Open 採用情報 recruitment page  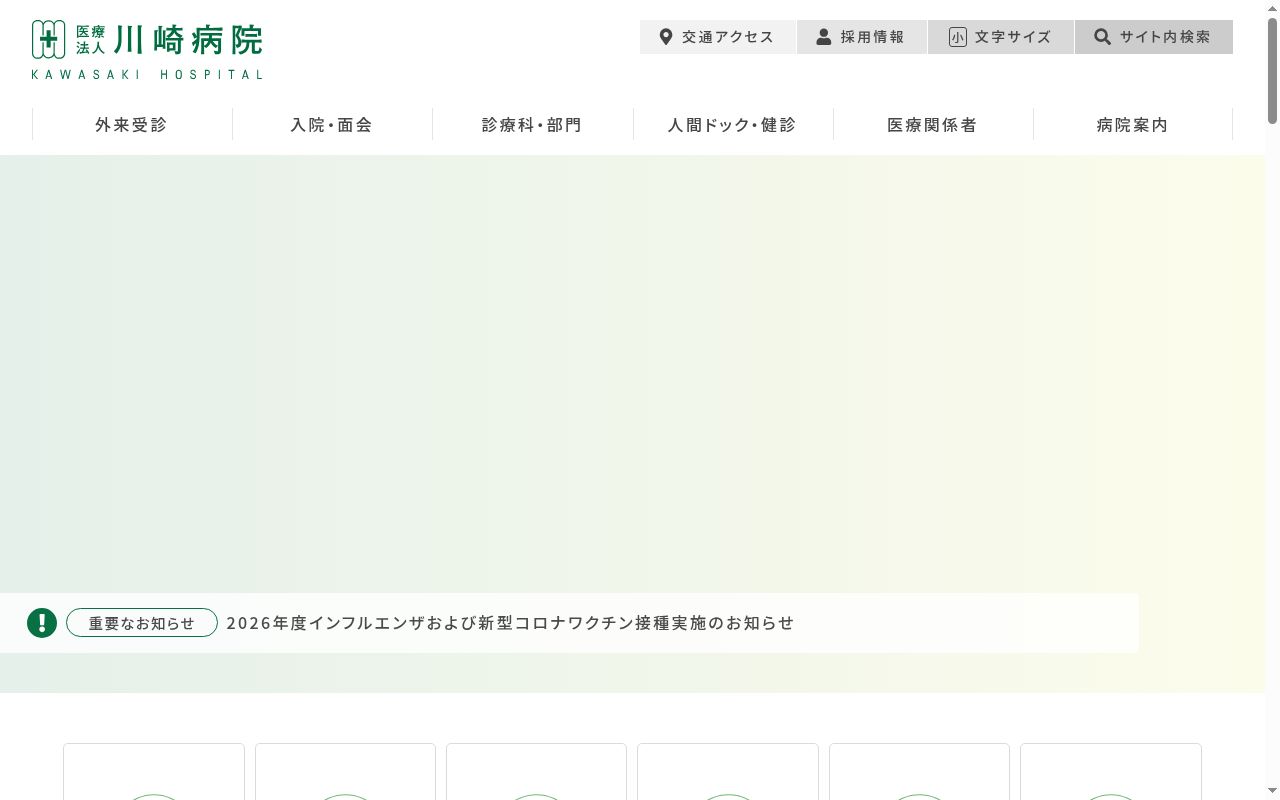coord(862,37)
